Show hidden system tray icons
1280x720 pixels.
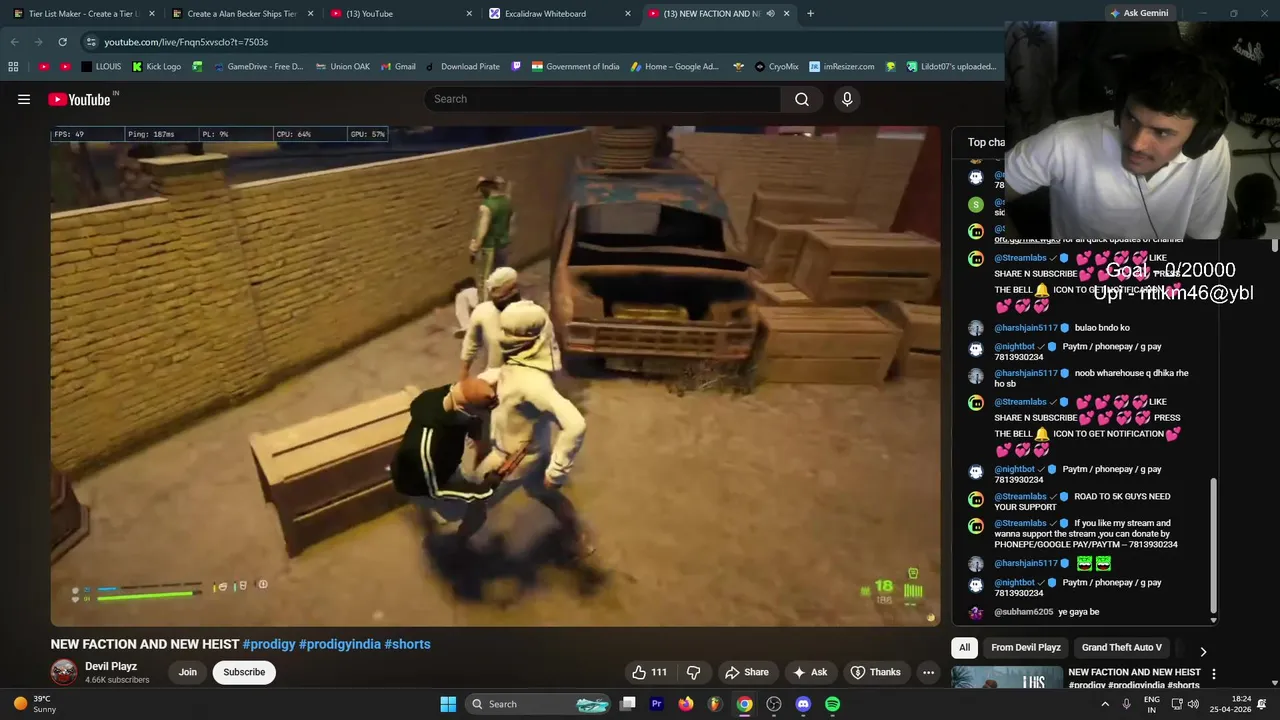(x=1105, y=704)
